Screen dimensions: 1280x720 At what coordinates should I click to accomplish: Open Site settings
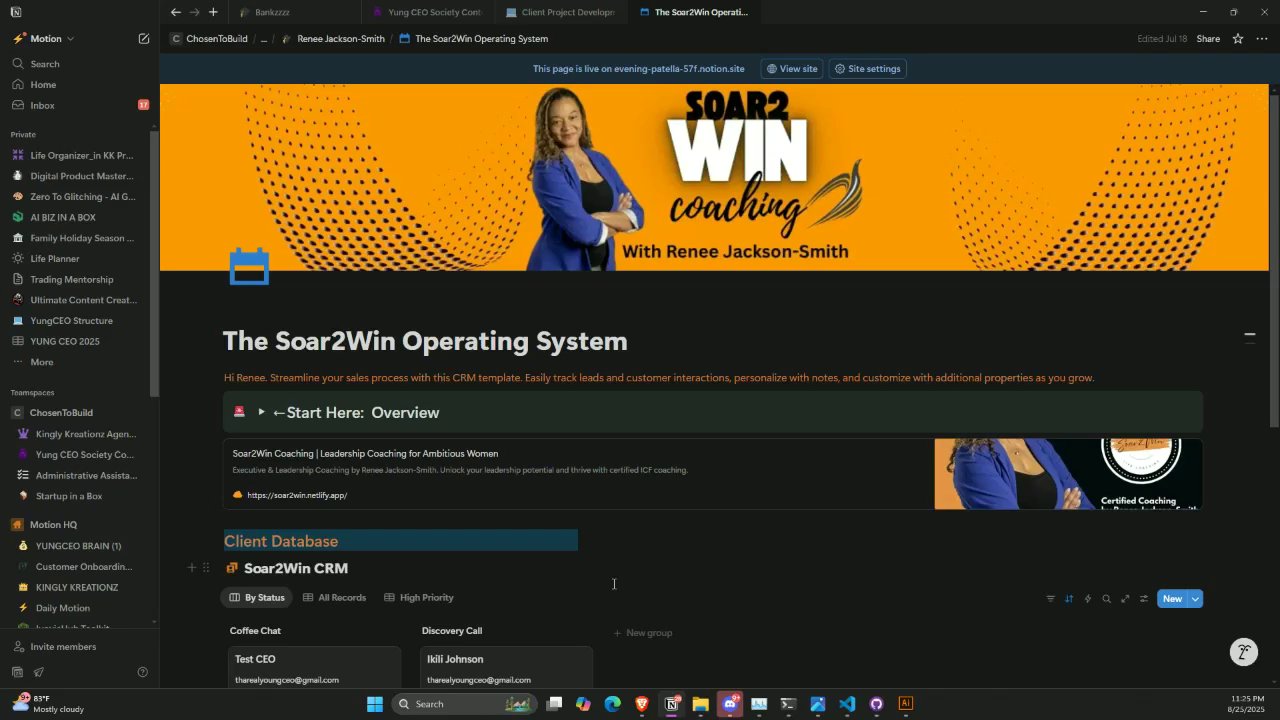(867, 69)
